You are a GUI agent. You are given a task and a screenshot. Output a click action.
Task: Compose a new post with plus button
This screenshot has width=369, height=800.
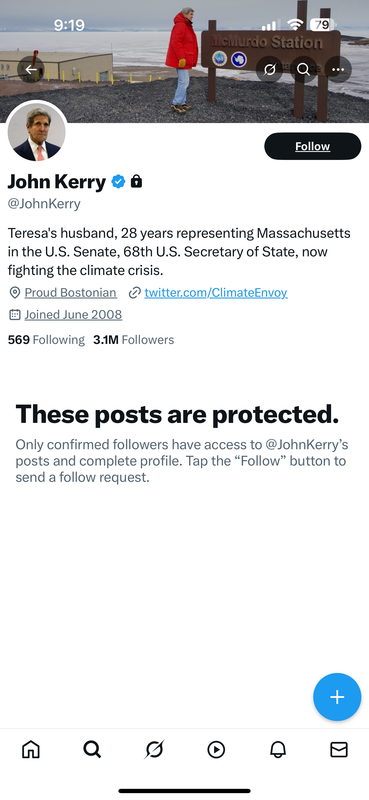click(x=337, y=697)
